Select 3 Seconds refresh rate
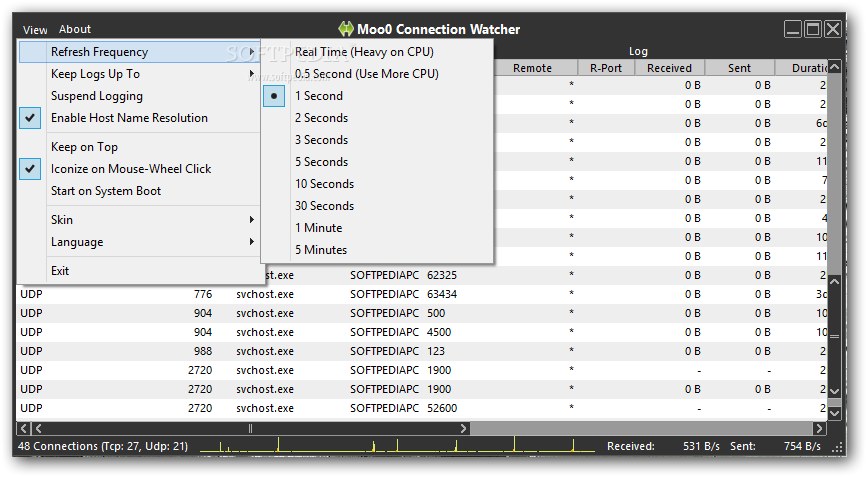Image resolution: width=867 pixels, height=477 pixels. 377,140
